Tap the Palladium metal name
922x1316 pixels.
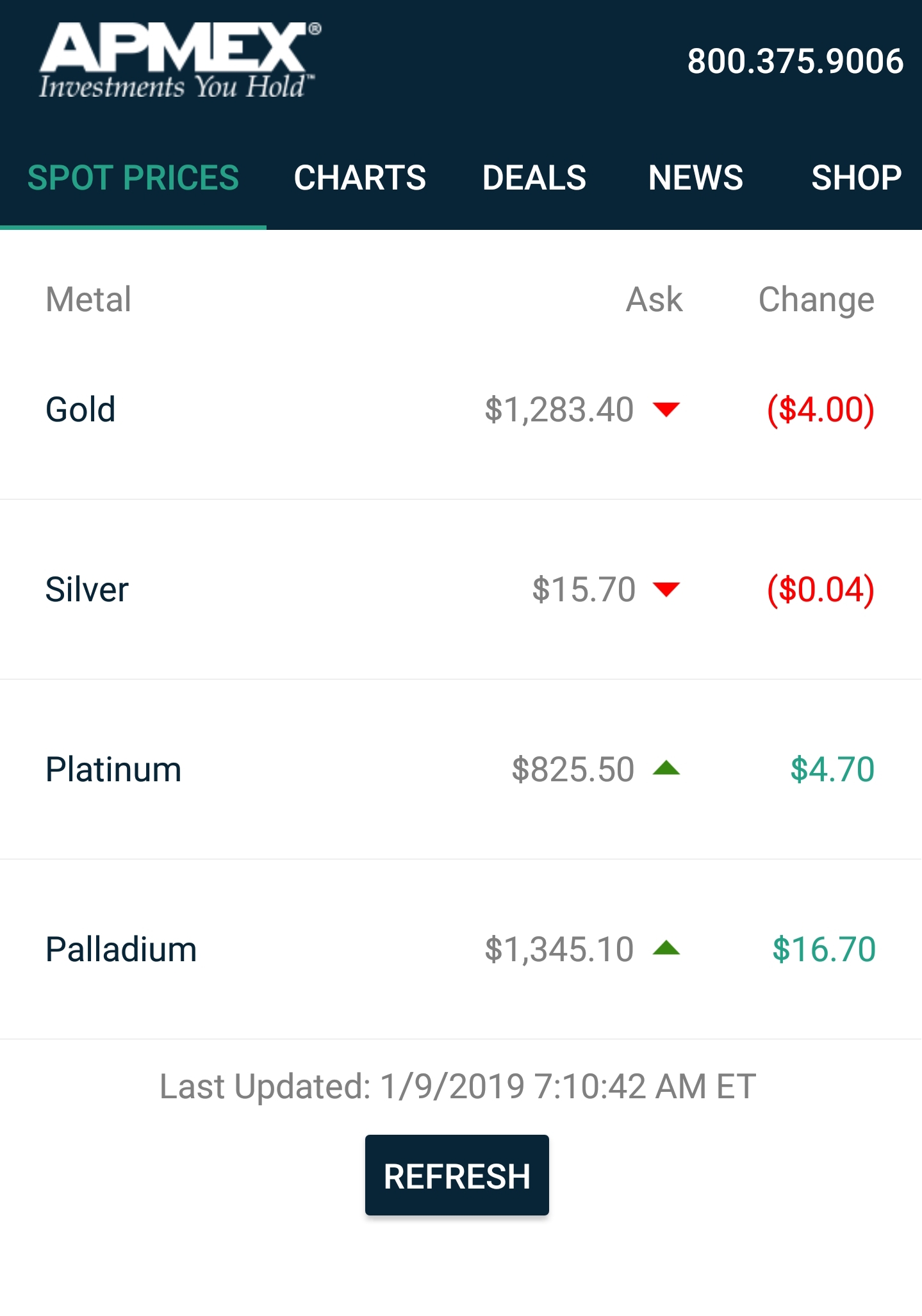(x=121, y=949)
